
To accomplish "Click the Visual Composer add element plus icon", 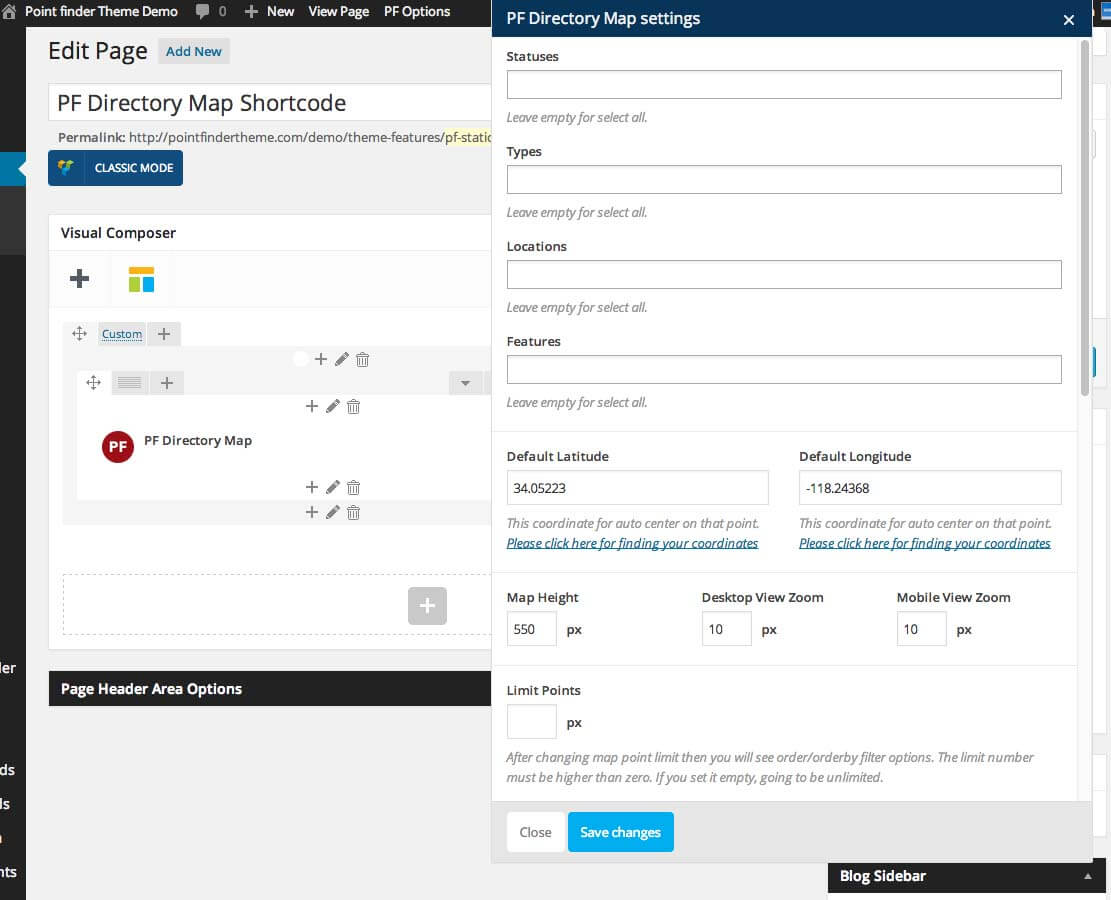I will pos(80,279).
